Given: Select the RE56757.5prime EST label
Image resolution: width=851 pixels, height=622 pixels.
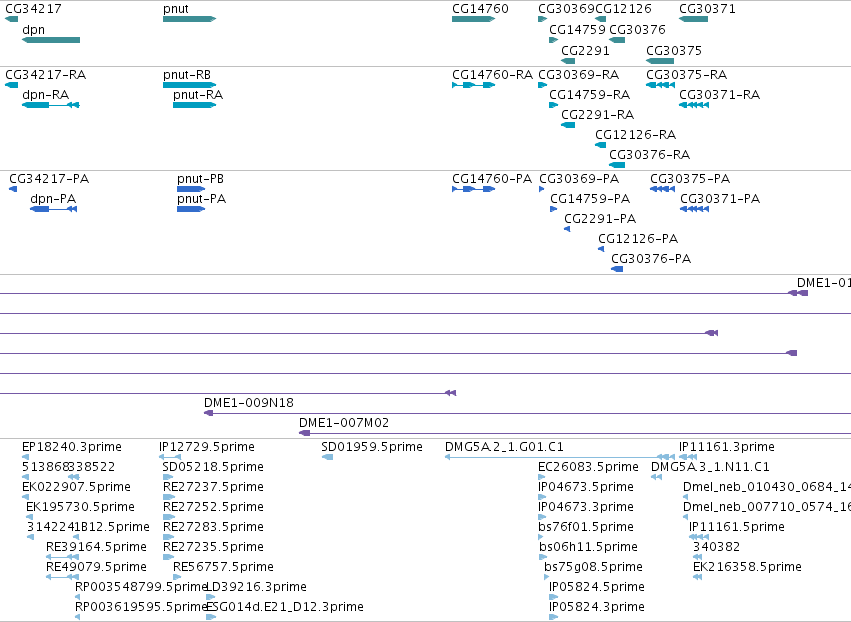Looking at the screenshot, I should (224, 567).
